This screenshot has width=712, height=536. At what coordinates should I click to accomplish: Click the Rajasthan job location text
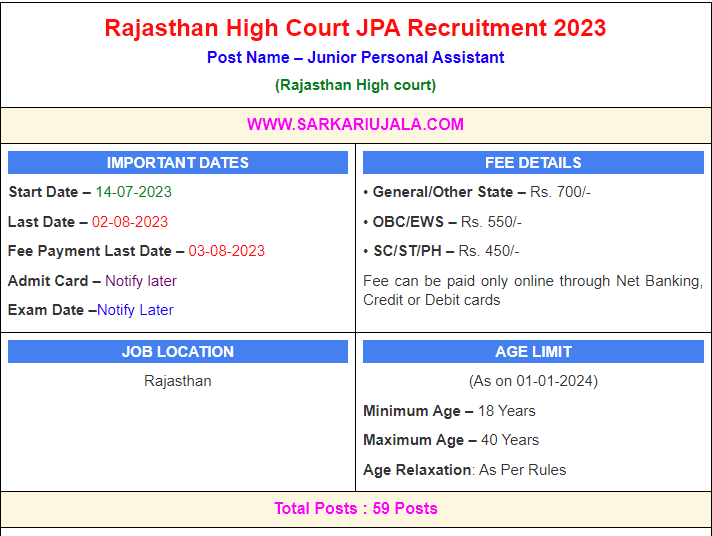click(178, 381)
